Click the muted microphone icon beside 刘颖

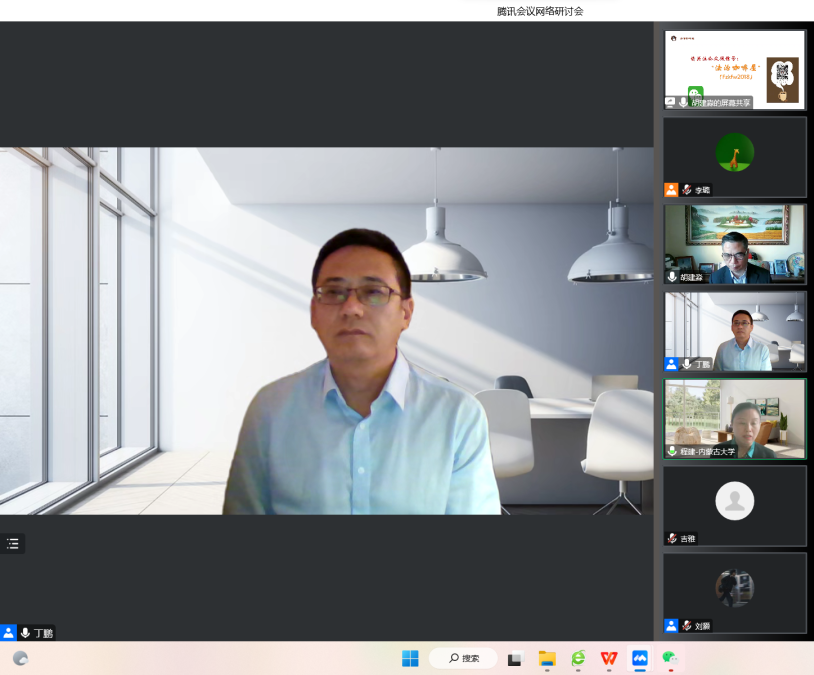[x=687, y=626]
